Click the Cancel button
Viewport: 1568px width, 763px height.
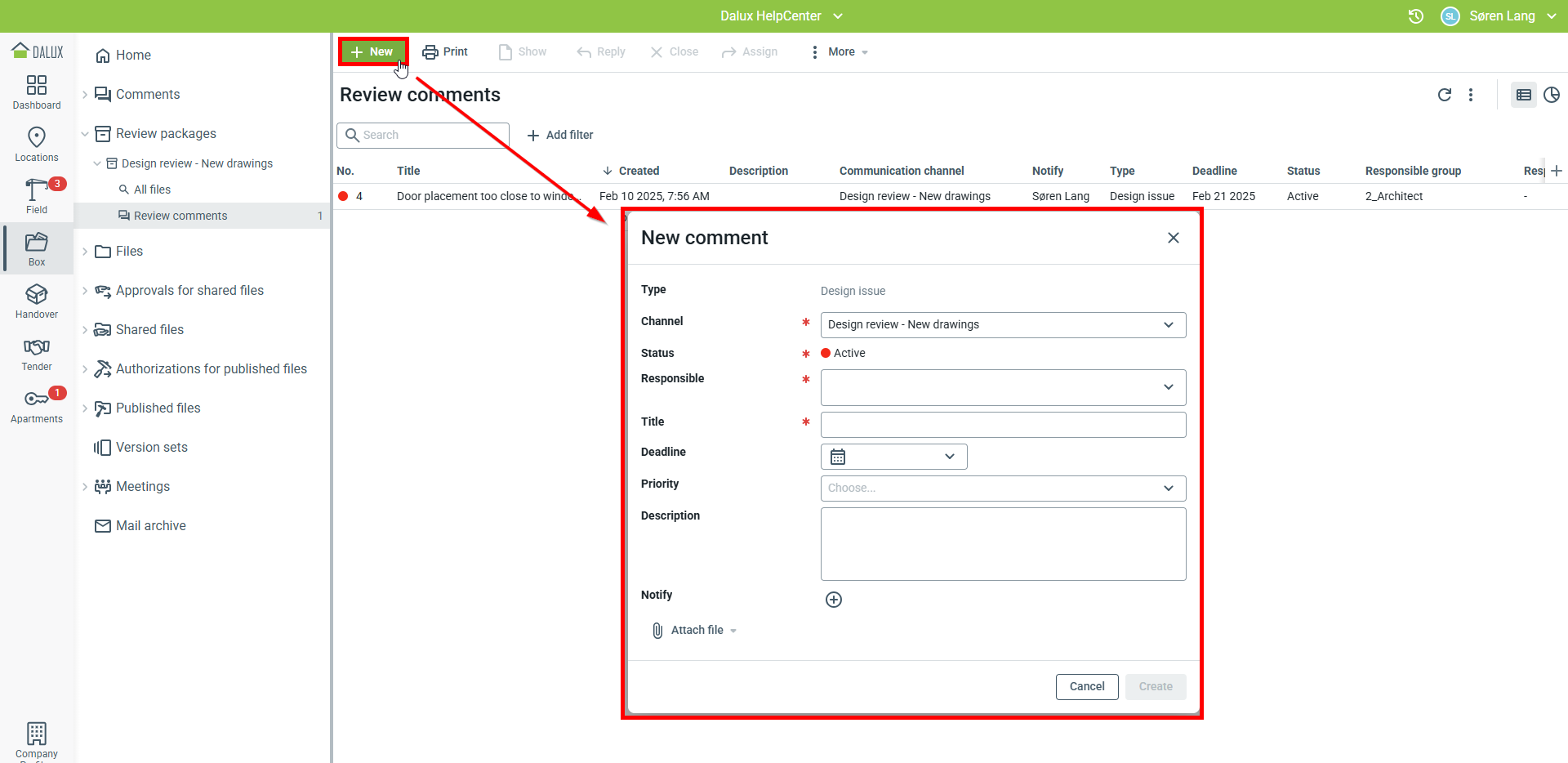coord(1086,687)
